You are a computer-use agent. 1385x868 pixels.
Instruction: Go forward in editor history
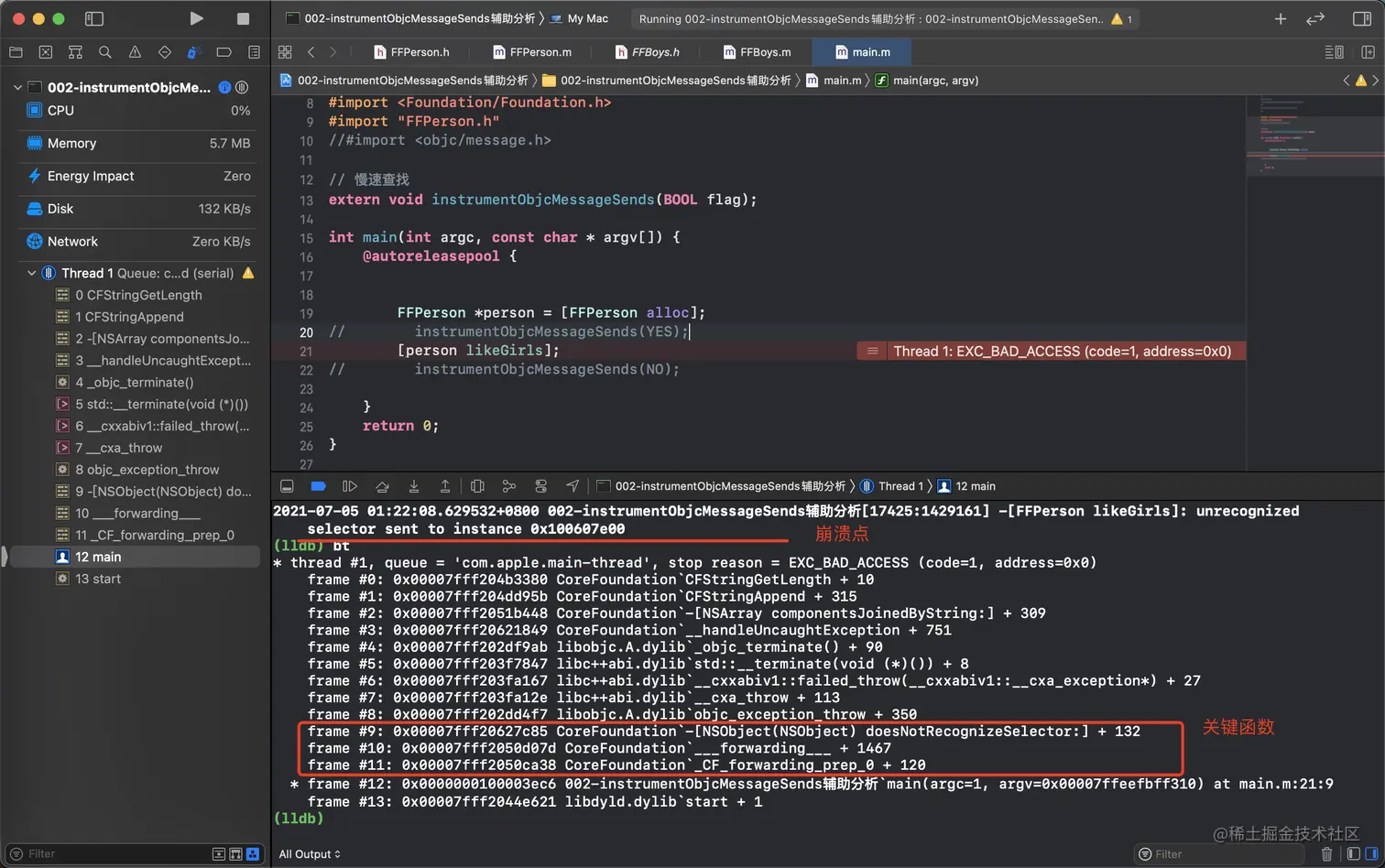(x=333, y=52)
